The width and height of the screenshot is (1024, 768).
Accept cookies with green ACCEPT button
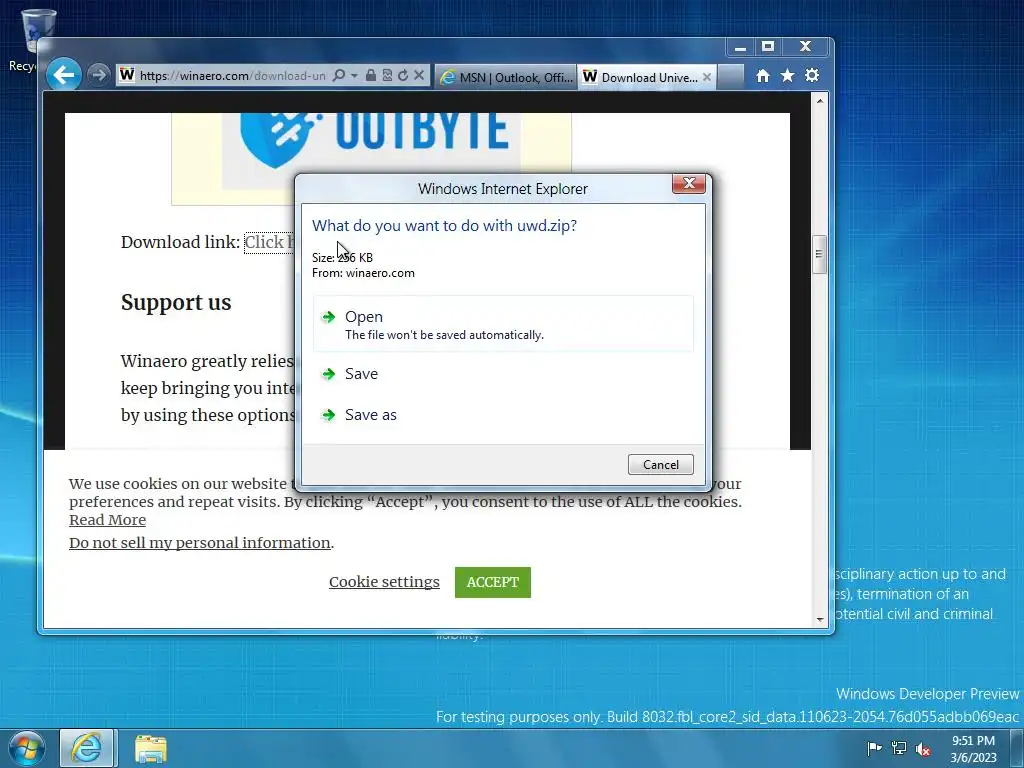coord(492,582)
